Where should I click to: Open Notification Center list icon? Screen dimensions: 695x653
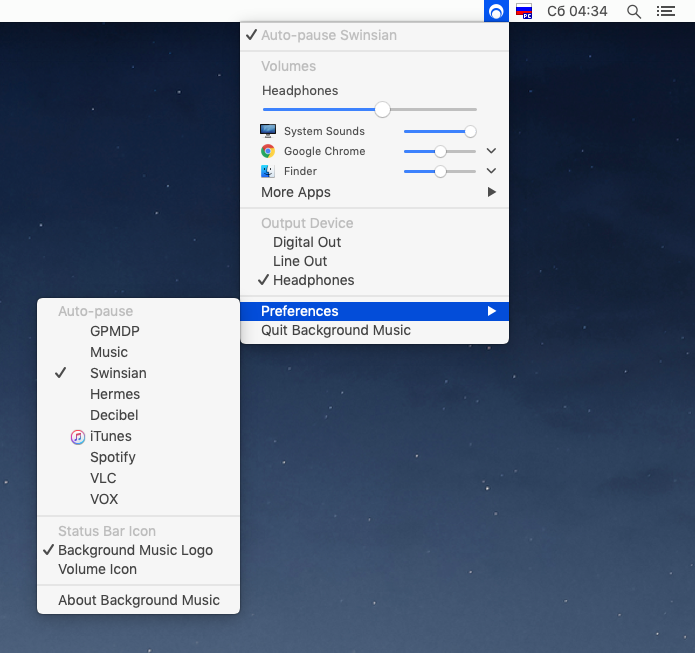point(666,11)
